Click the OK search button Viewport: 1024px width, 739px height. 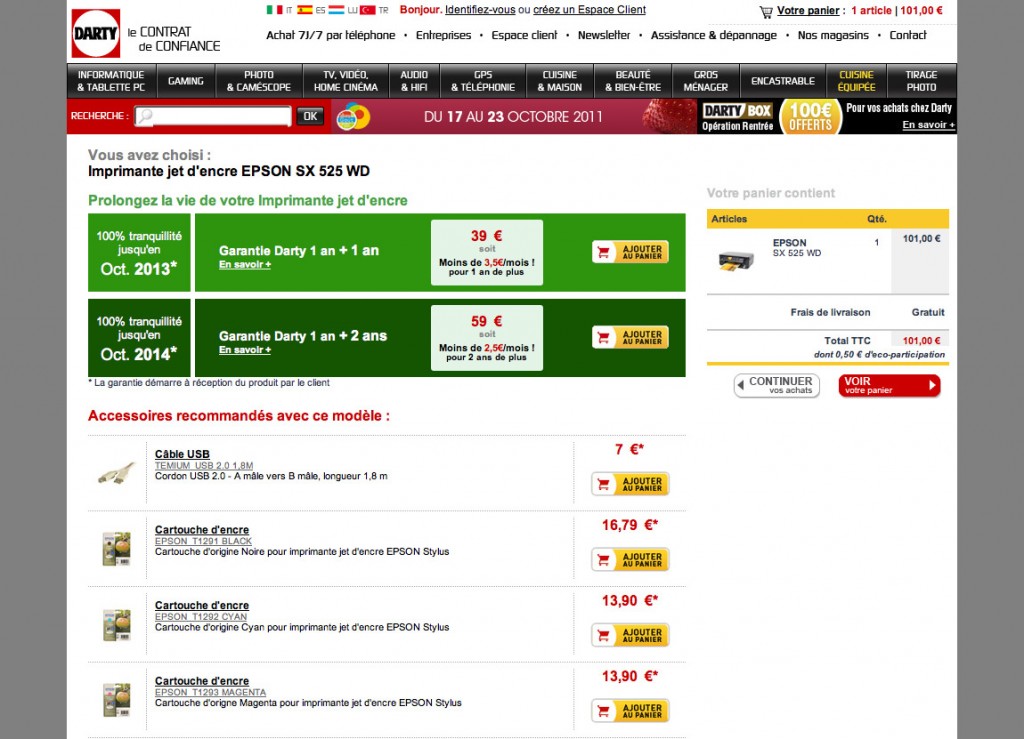[310, 116]
